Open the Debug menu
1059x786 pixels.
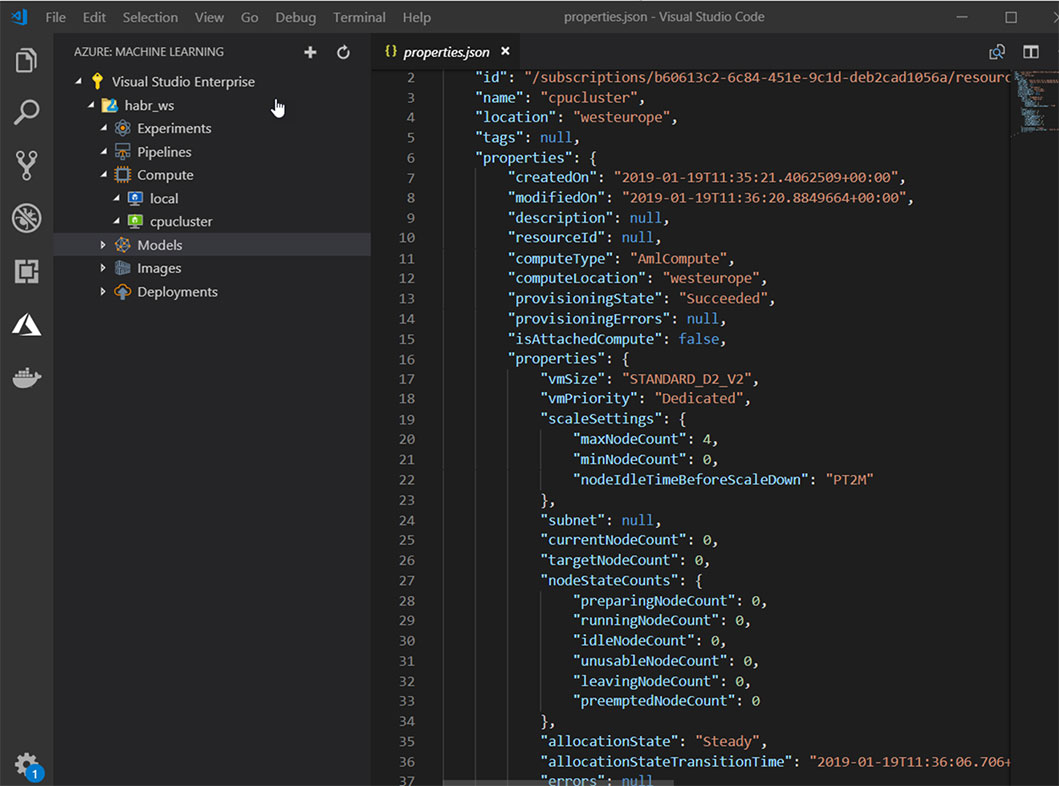tap(296, 17)
